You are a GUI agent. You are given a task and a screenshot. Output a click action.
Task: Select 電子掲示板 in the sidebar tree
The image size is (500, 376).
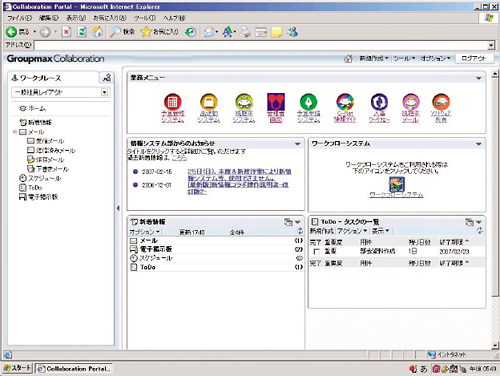(x=38, y=197)
